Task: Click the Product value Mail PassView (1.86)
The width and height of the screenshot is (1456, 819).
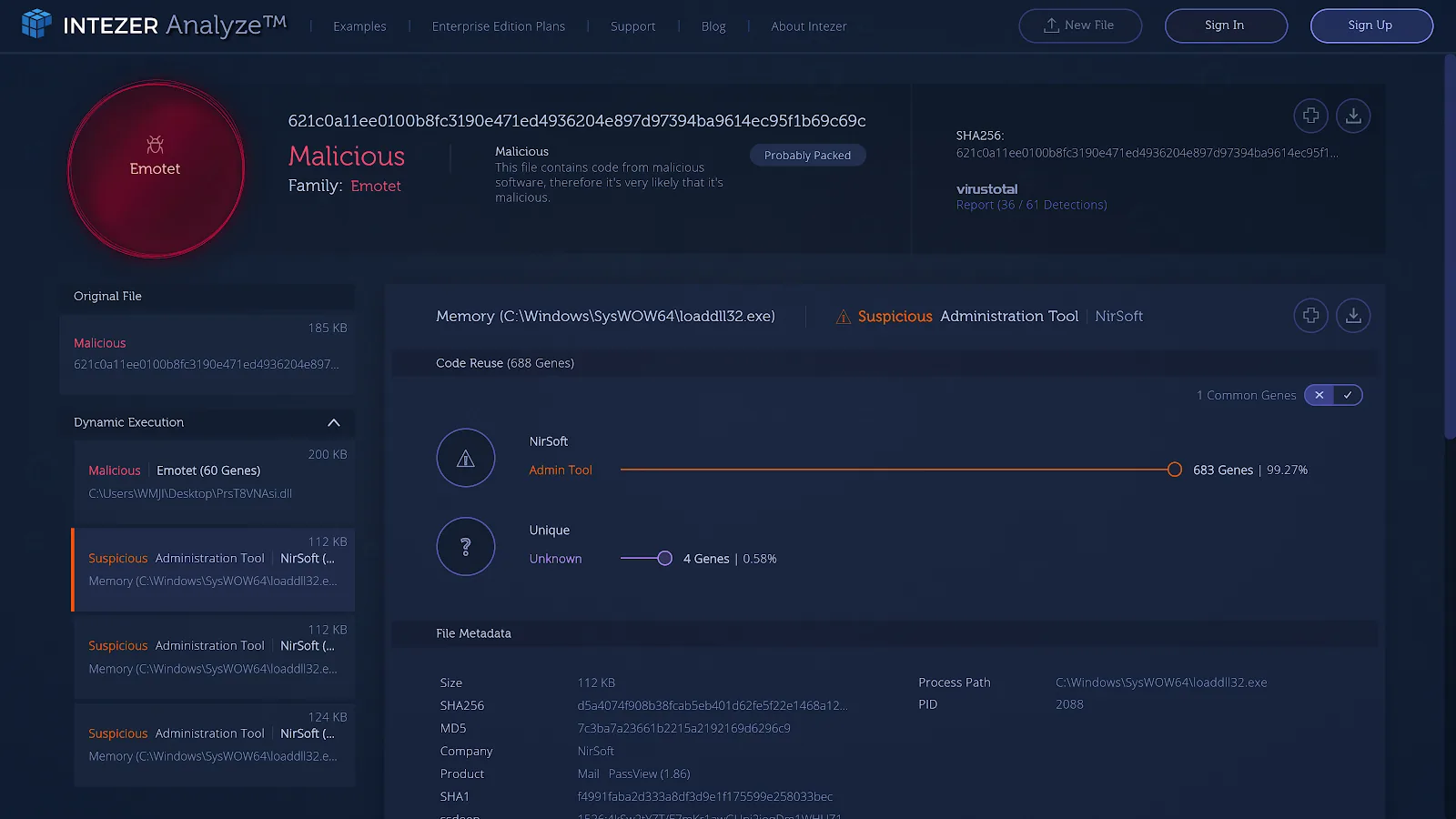Action: (x=633, y=773)
